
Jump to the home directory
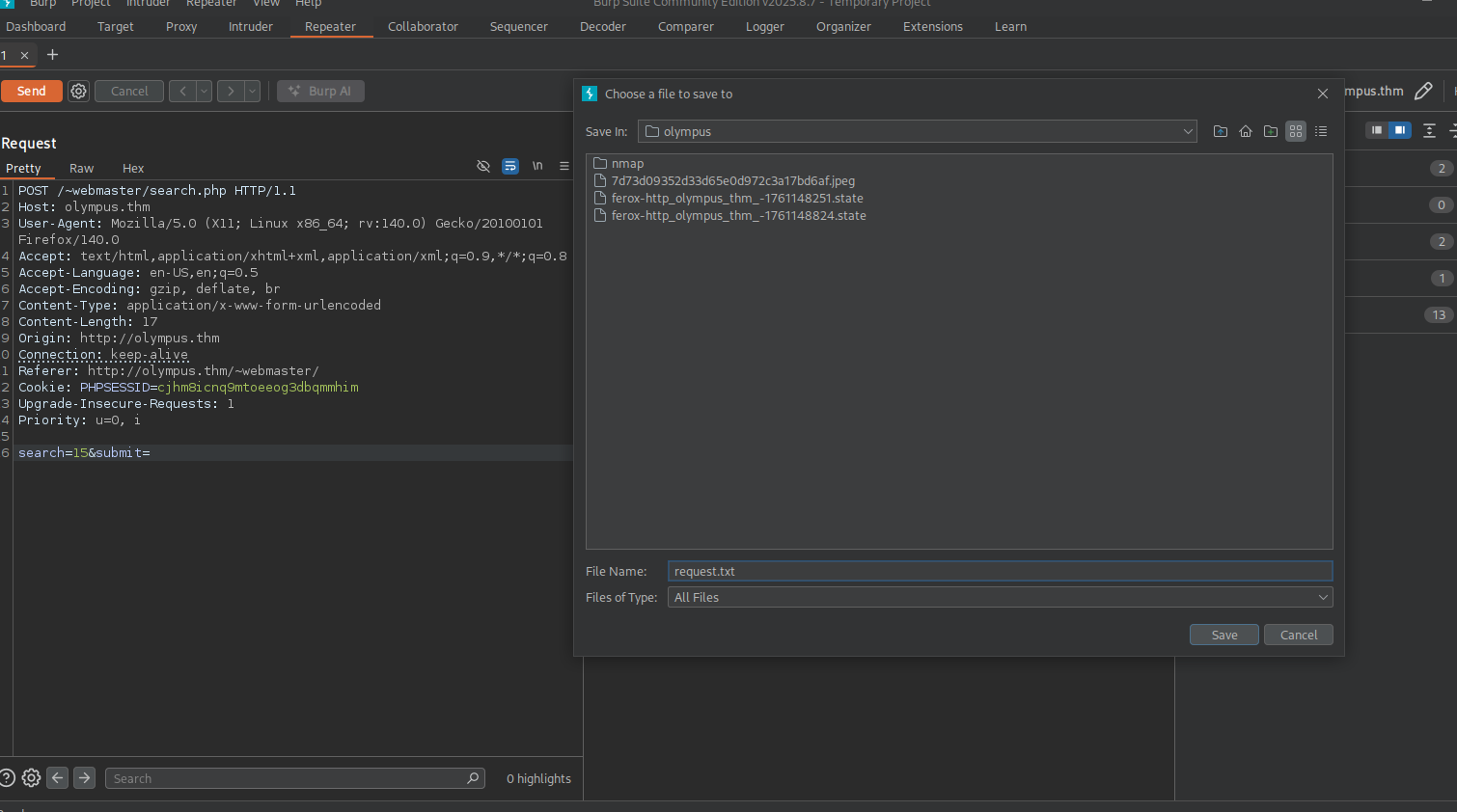click(x=1246, y=131)
